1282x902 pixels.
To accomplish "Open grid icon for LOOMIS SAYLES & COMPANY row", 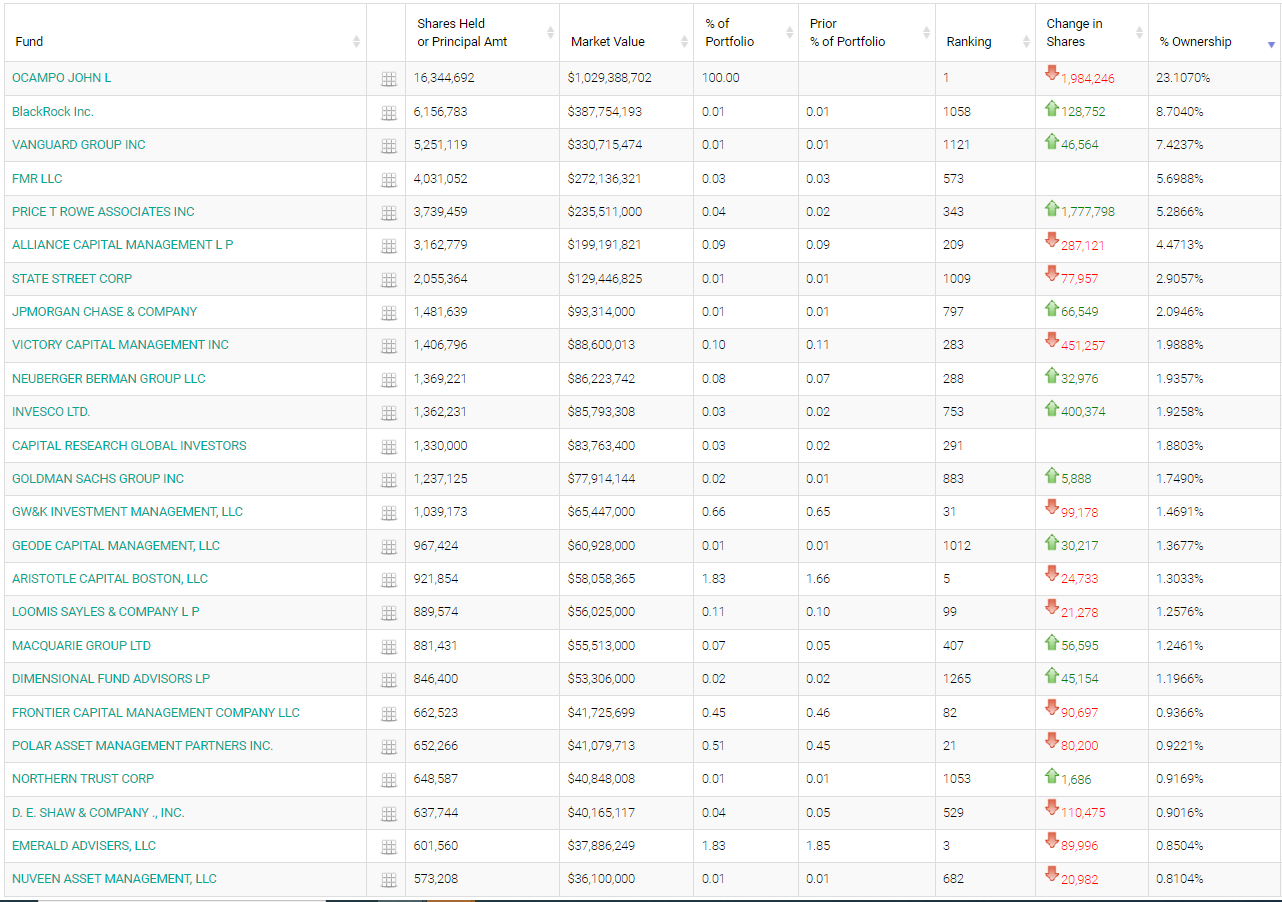I will point(389,613).
